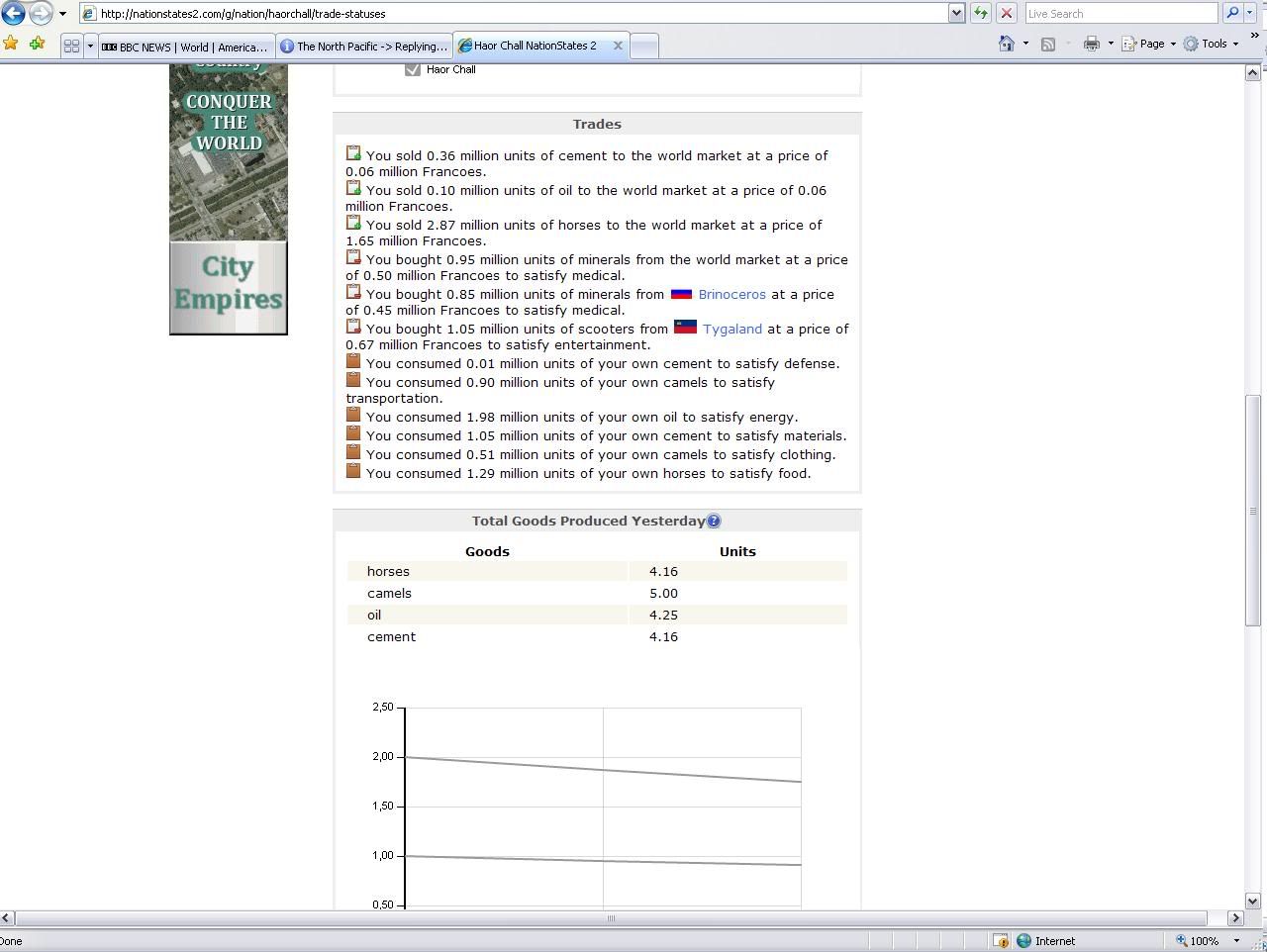1267x952 pixels.
Task: Click the consumed oil energy icon
Action: coord(353,415)
